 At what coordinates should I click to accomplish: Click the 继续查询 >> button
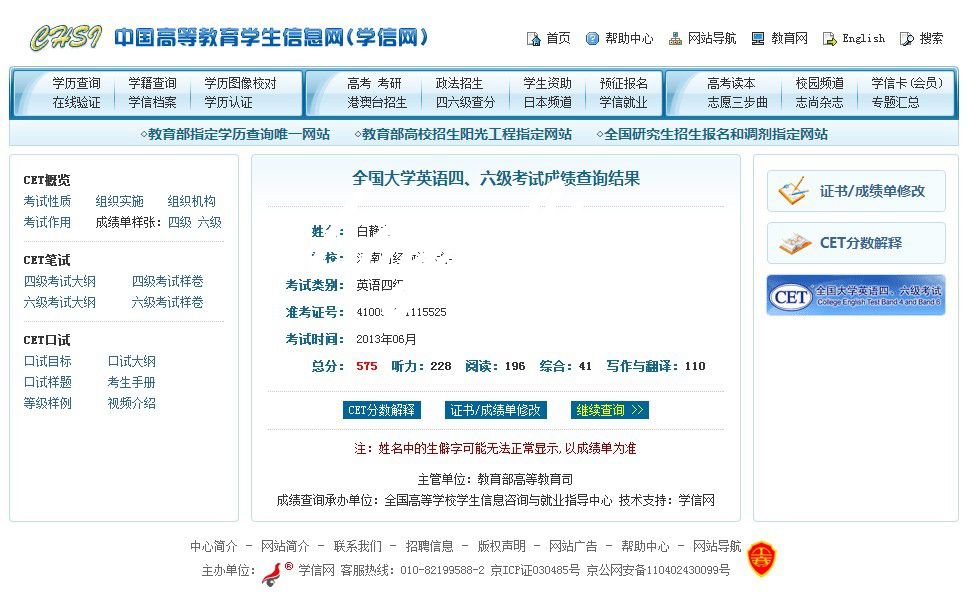[610, 410]
